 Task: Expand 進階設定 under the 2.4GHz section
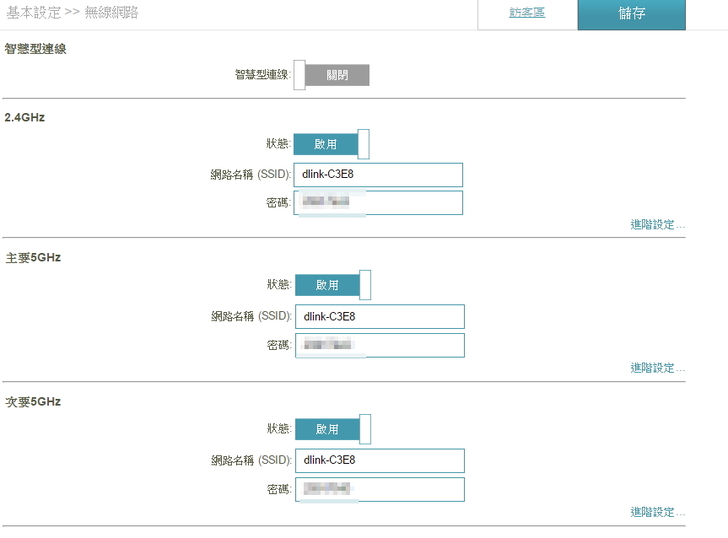(657, 225)
